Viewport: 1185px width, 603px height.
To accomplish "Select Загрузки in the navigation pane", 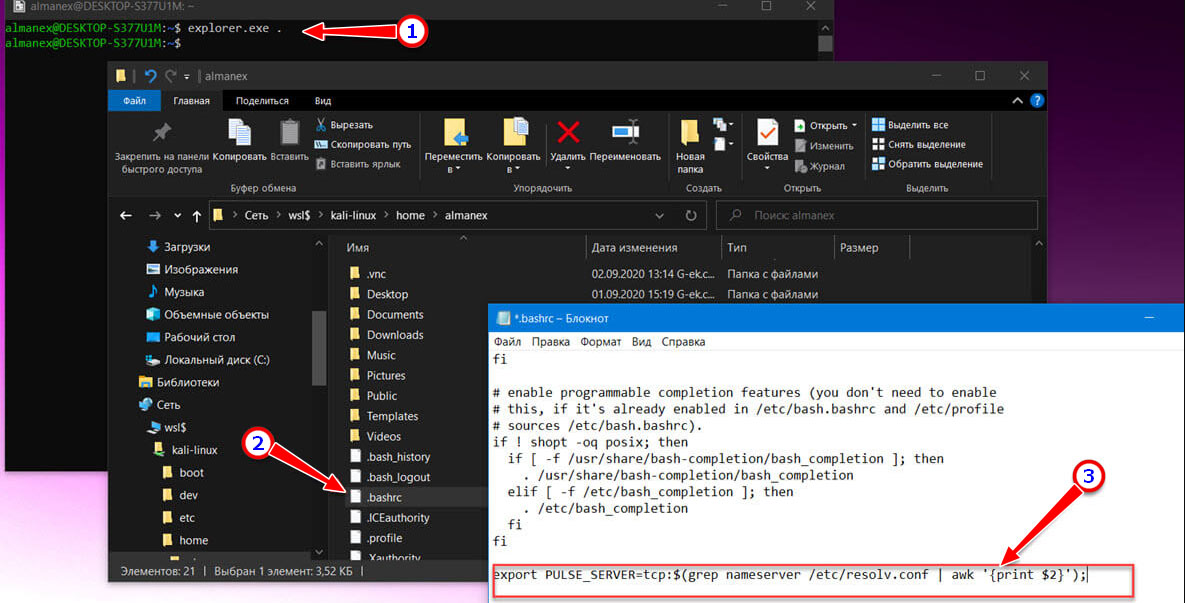I will 178,247.
